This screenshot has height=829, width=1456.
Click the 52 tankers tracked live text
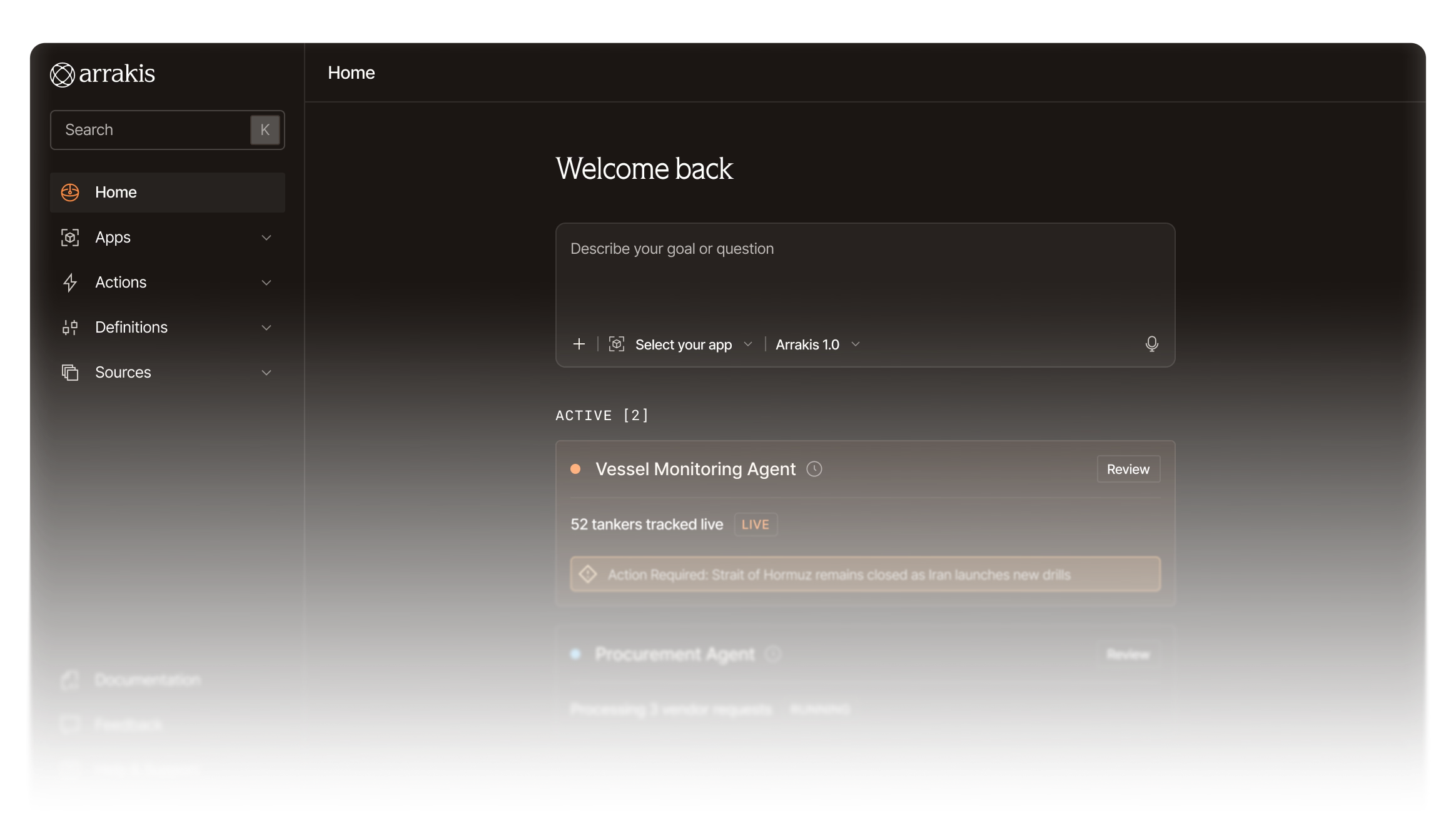[647, 525]
